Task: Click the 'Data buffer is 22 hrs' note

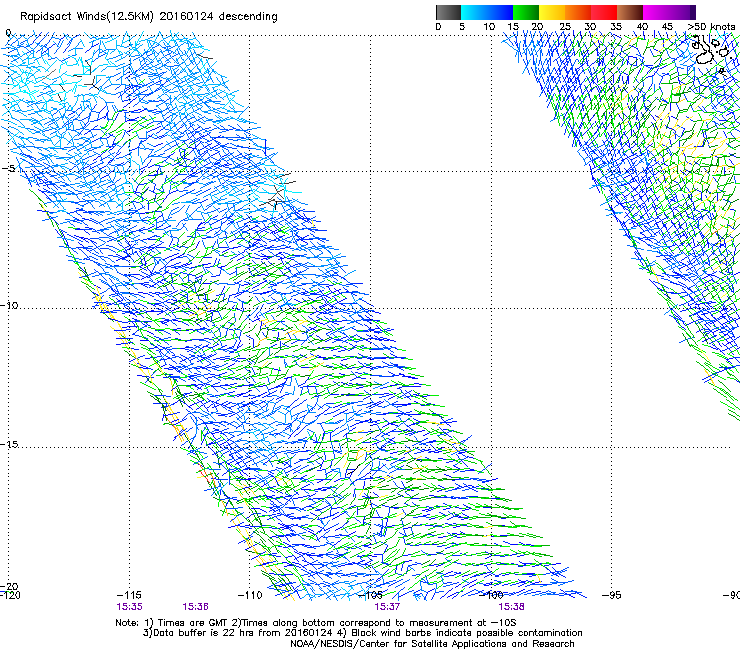Action: 362,633
